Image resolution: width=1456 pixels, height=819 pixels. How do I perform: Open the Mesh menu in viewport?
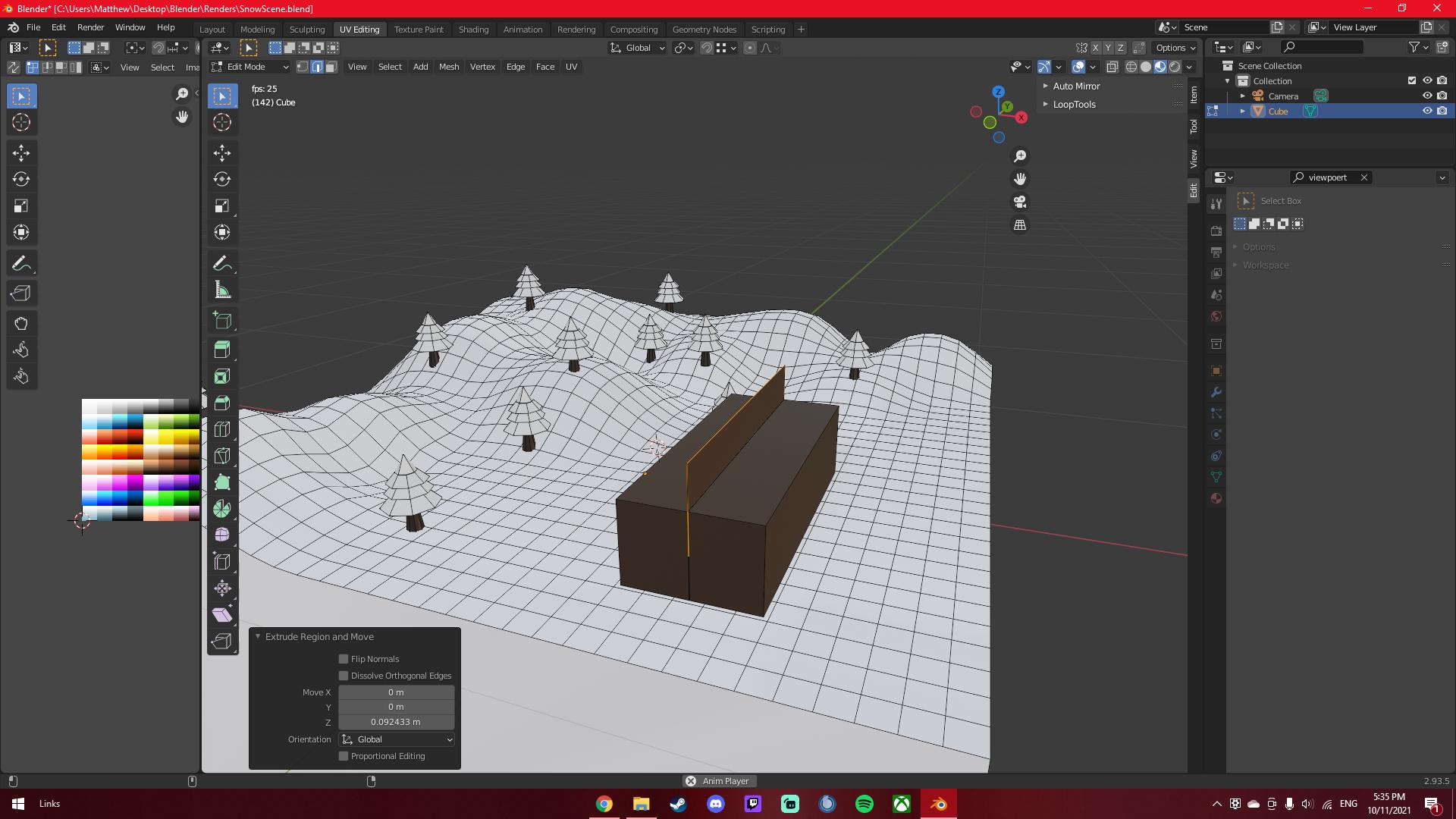point(449,67)
